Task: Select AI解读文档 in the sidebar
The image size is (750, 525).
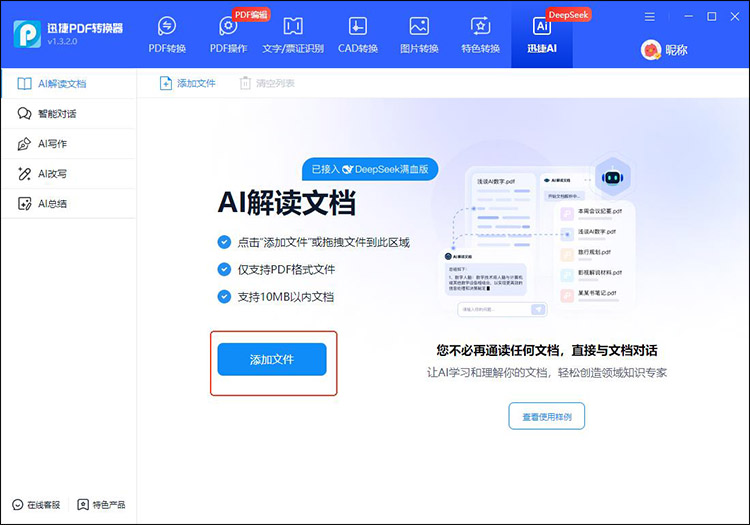Action: [62, 83]
